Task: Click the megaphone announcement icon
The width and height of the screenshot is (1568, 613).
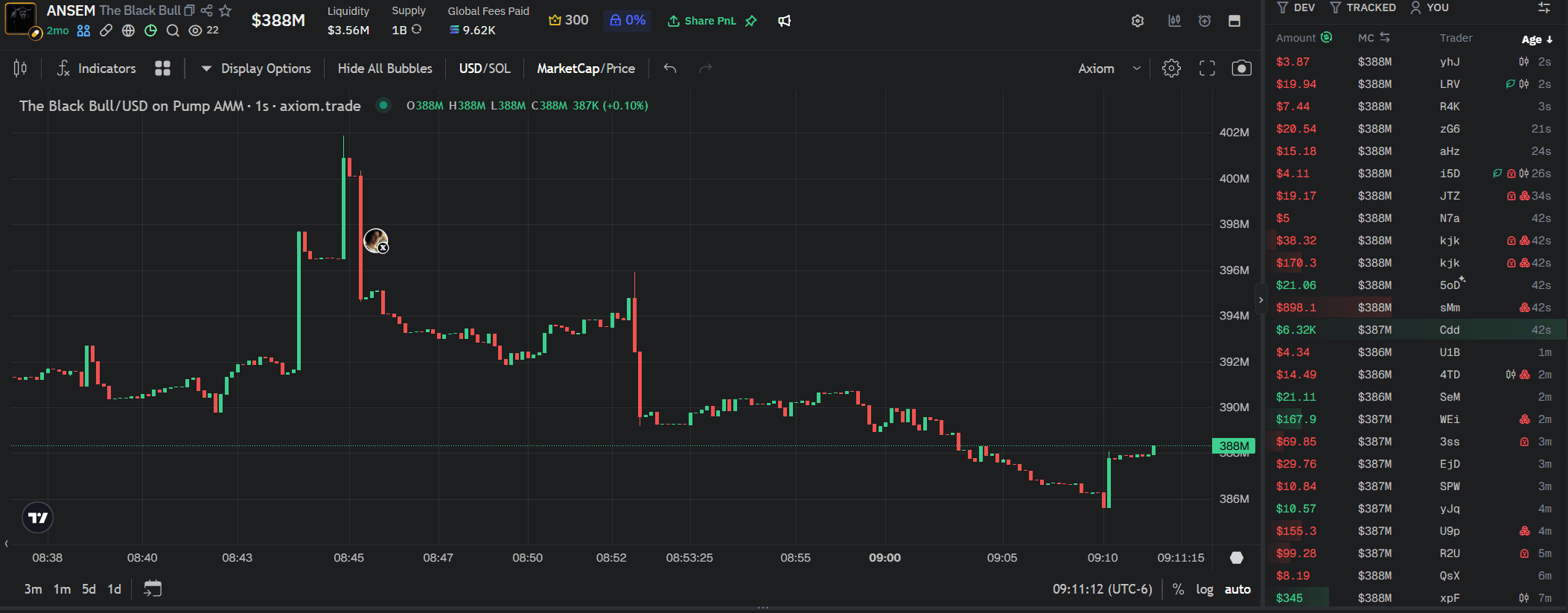Action: (784, 21)
